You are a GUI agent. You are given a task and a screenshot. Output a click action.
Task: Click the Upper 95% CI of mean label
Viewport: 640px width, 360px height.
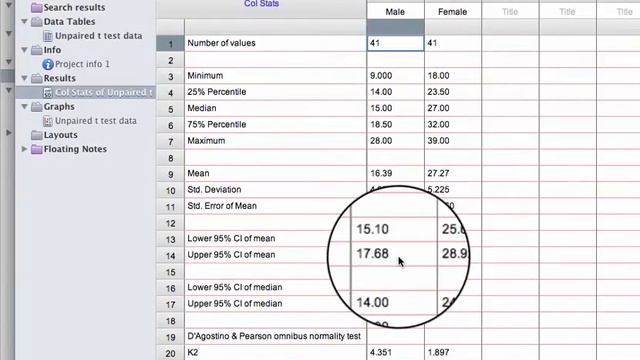[x=231, y=255]
